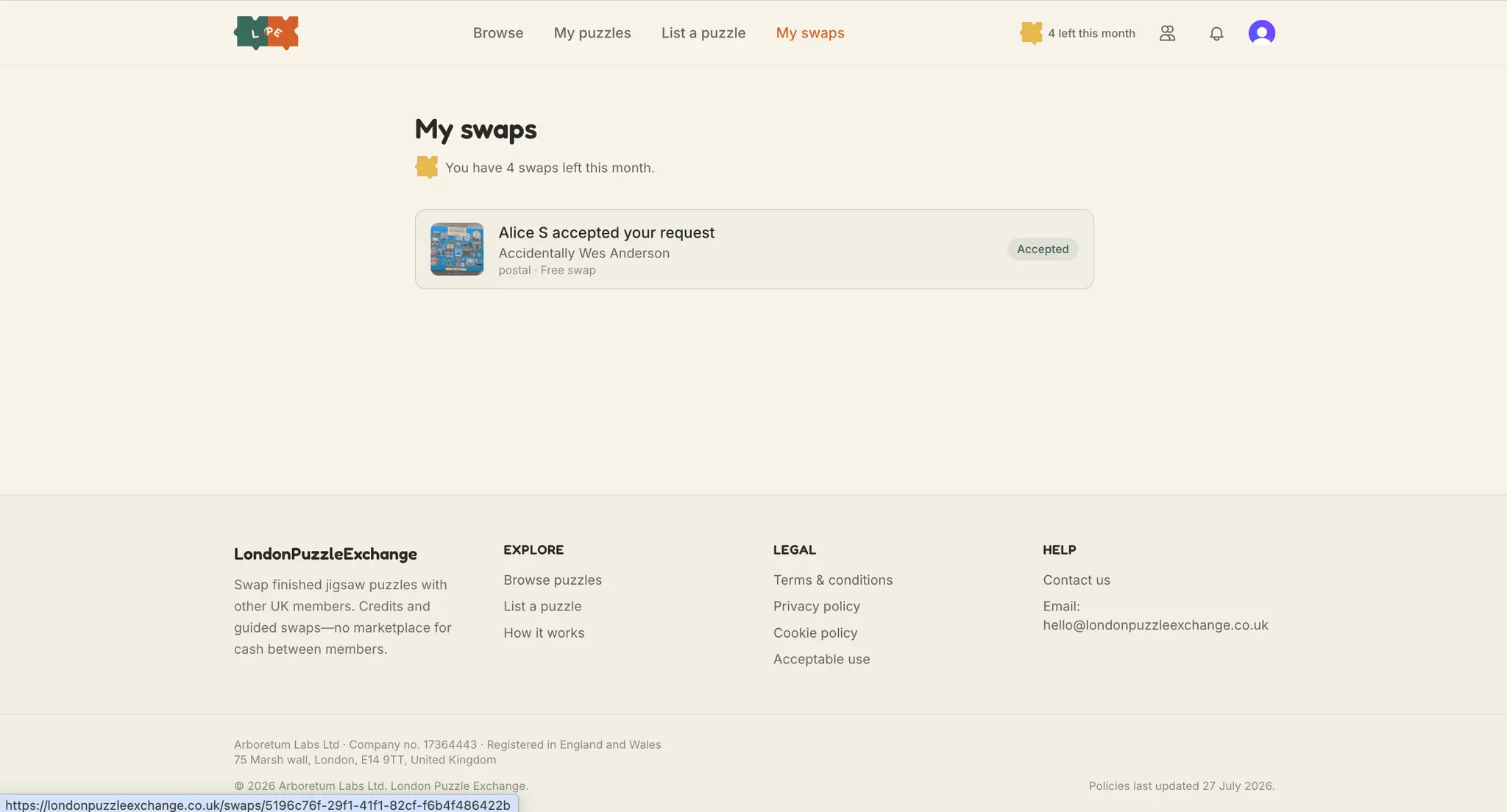Open the Cookie policy link

(815, 633)
